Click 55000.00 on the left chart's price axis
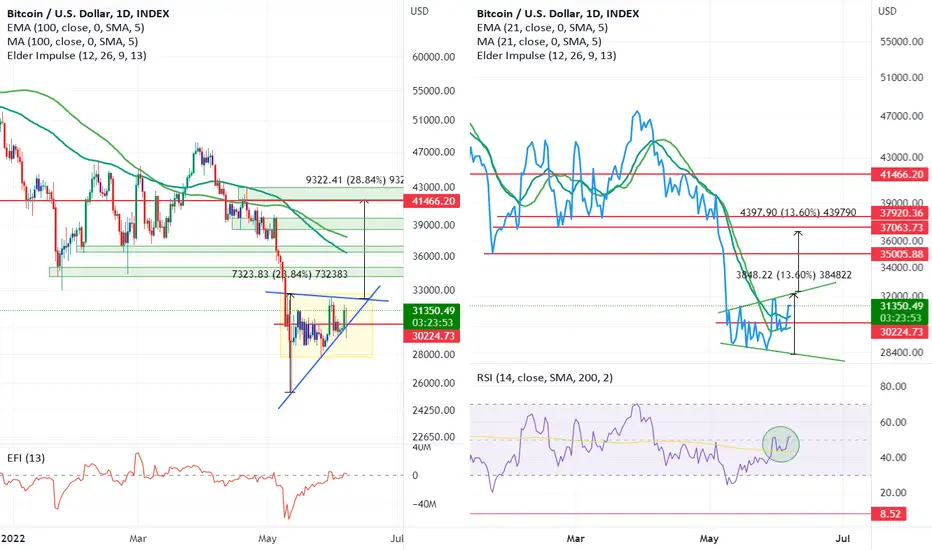 tap(433, 91)
